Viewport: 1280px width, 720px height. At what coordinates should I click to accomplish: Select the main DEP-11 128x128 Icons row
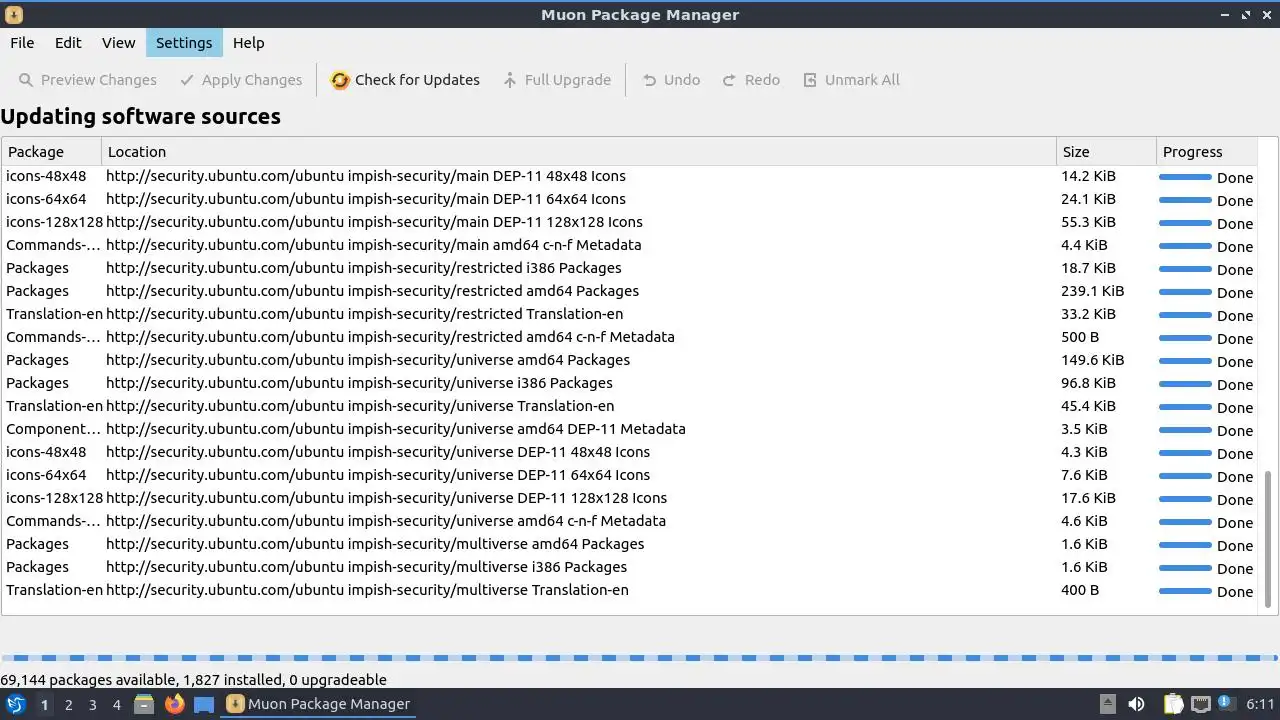tap(630, 222)
